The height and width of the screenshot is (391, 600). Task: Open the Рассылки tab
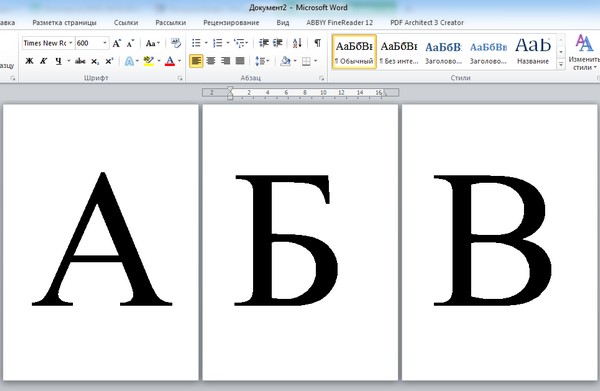click(x=171, y=23)
